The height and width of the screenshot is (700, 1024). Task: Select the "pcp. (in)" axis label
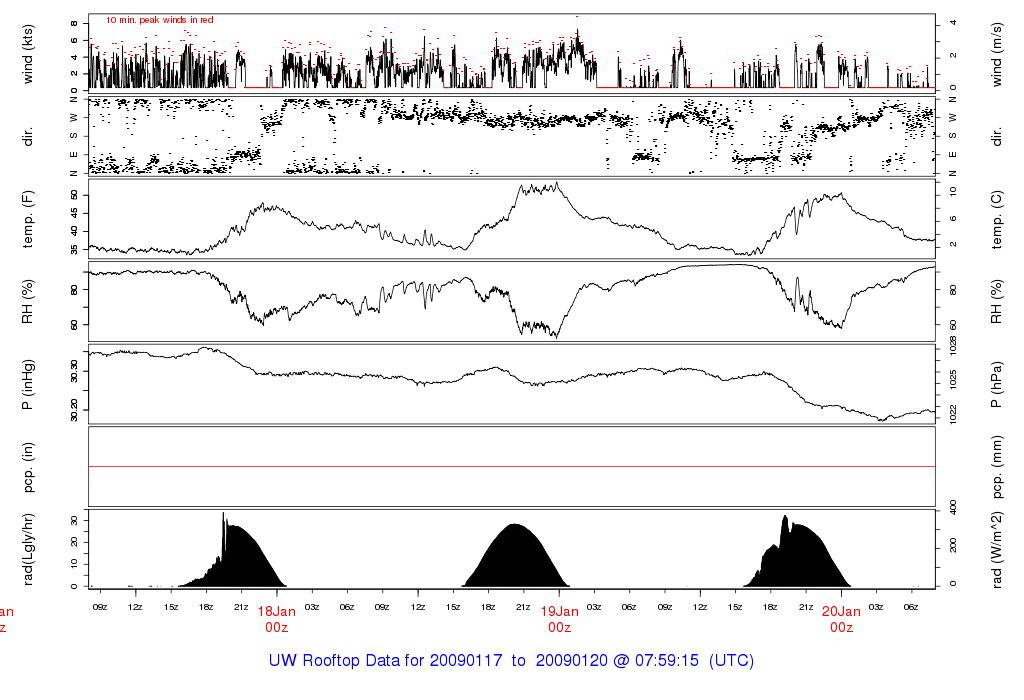point(28,467)
